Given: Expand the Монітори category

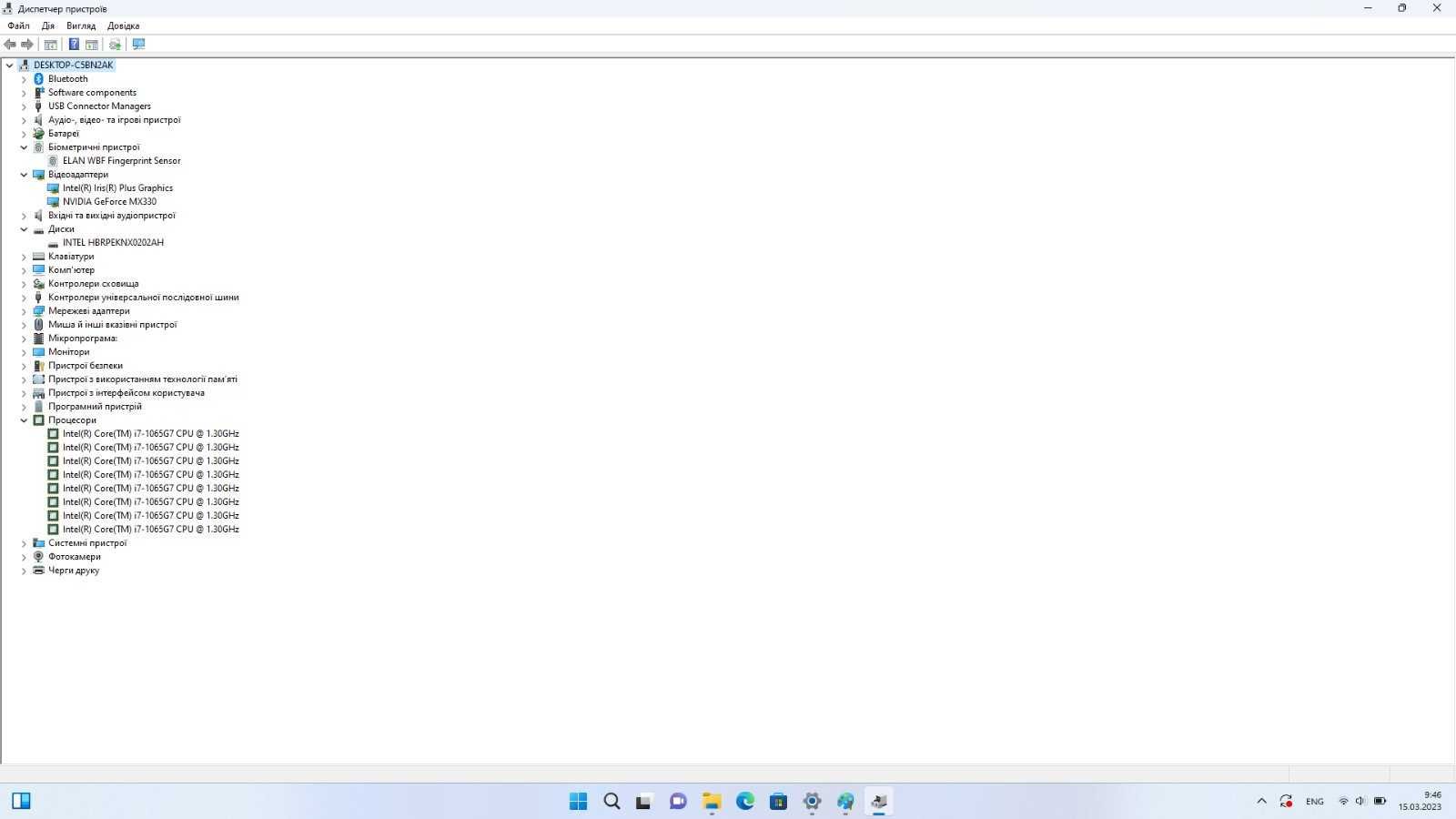Looking at the screenshot, I should (x=25, y=352).
